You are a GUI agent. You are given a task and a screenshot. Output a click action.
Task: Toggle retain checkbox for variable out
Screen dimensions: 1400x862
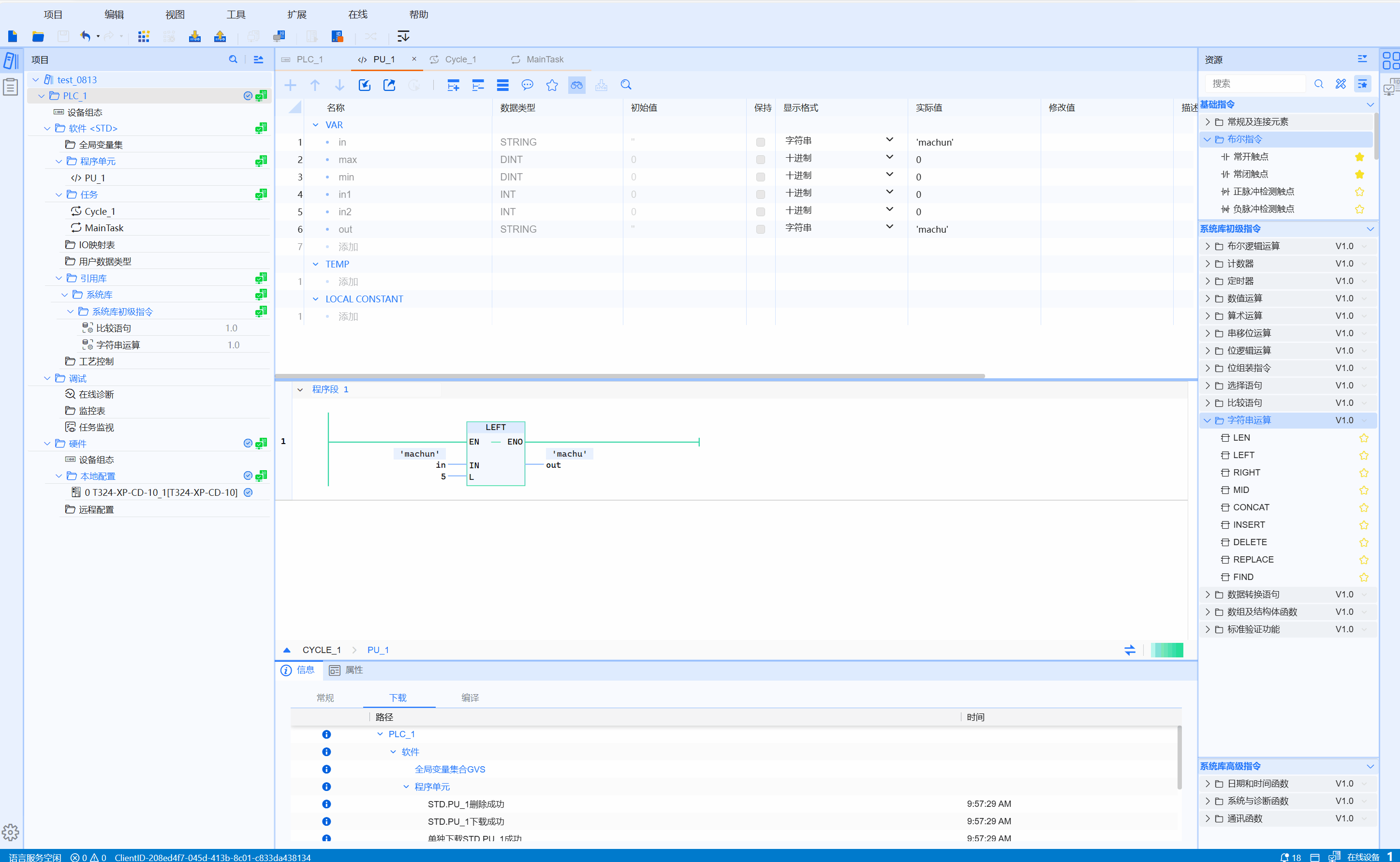click(x=760, y=229)
